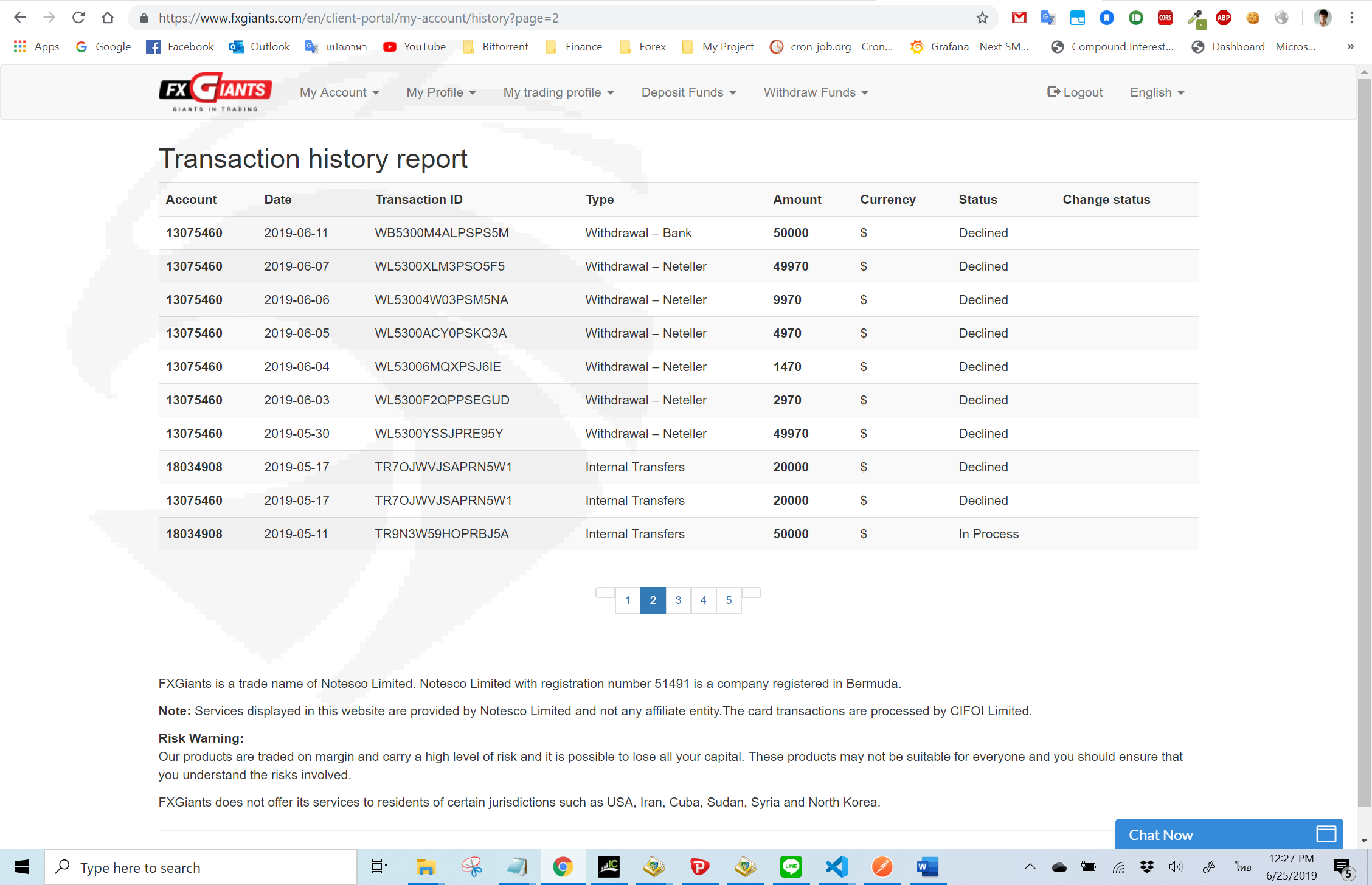This screenshot has width=1372, height=885.
Task: Go to page 3 of history
Action: tap(678, 600)
